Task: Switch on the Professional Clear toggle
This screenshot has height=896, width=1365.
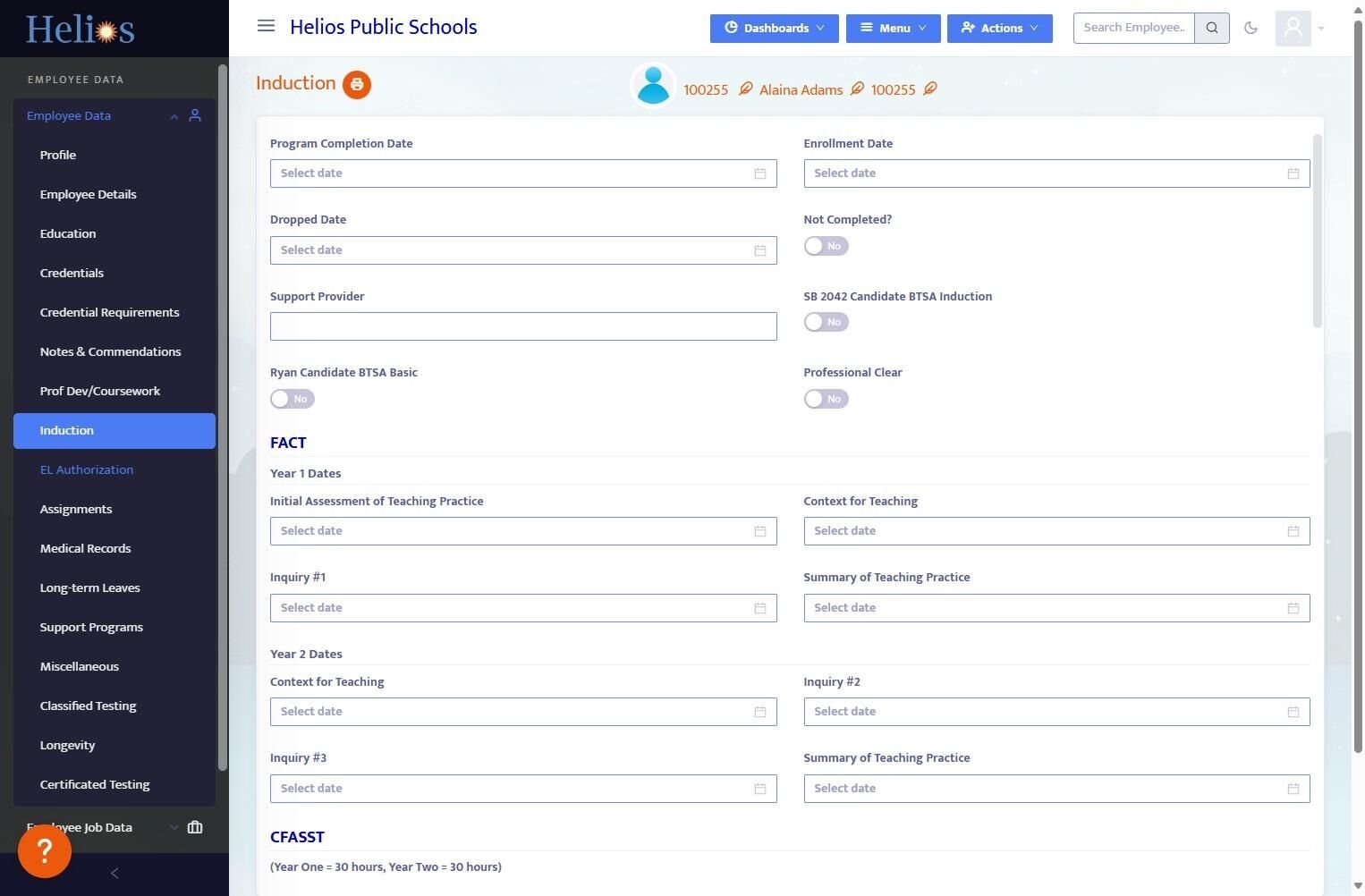Action: point(826,399)
